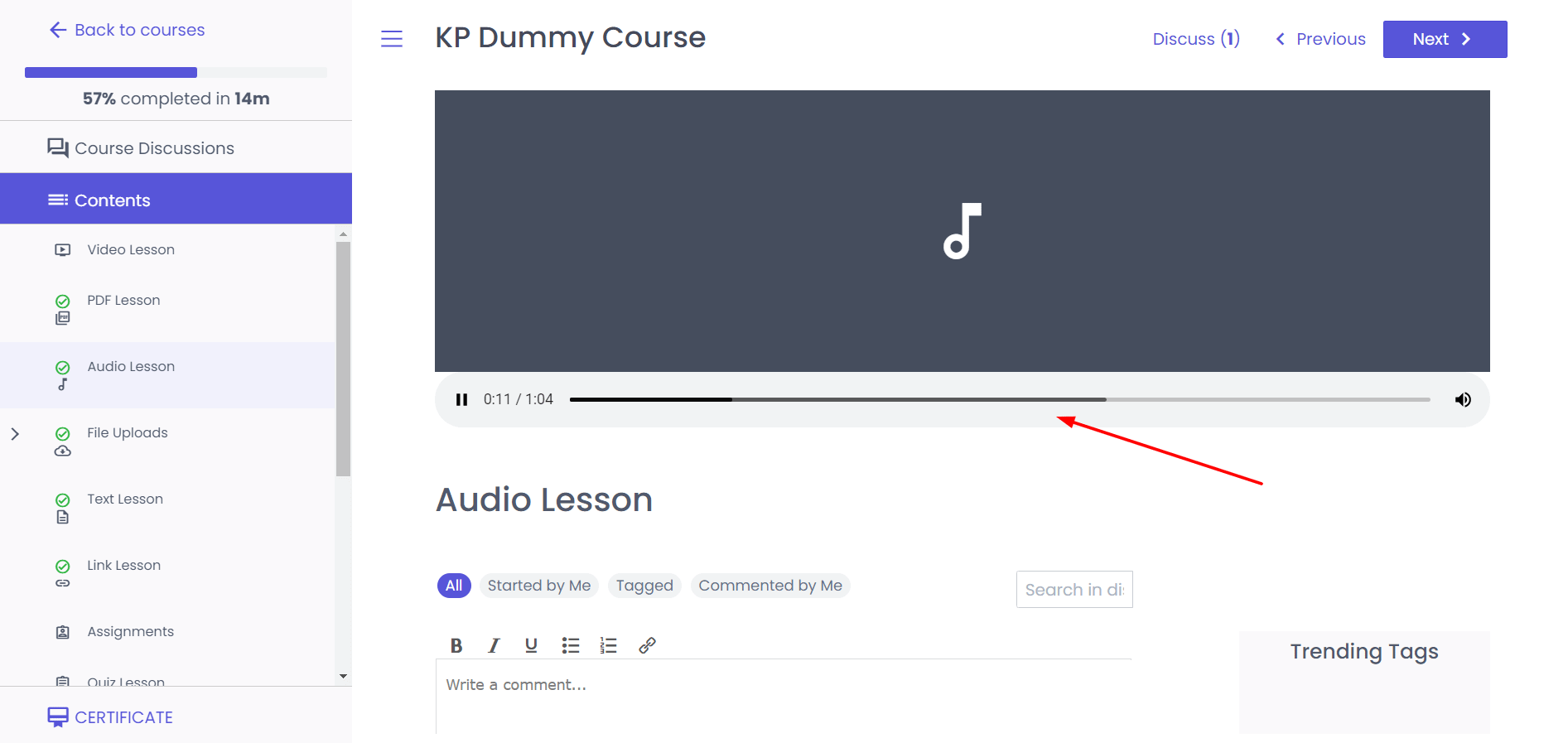This screenshot has width=1568, height=743.
Task: Toggle italic formatting
Action: [x=494, y=645]
